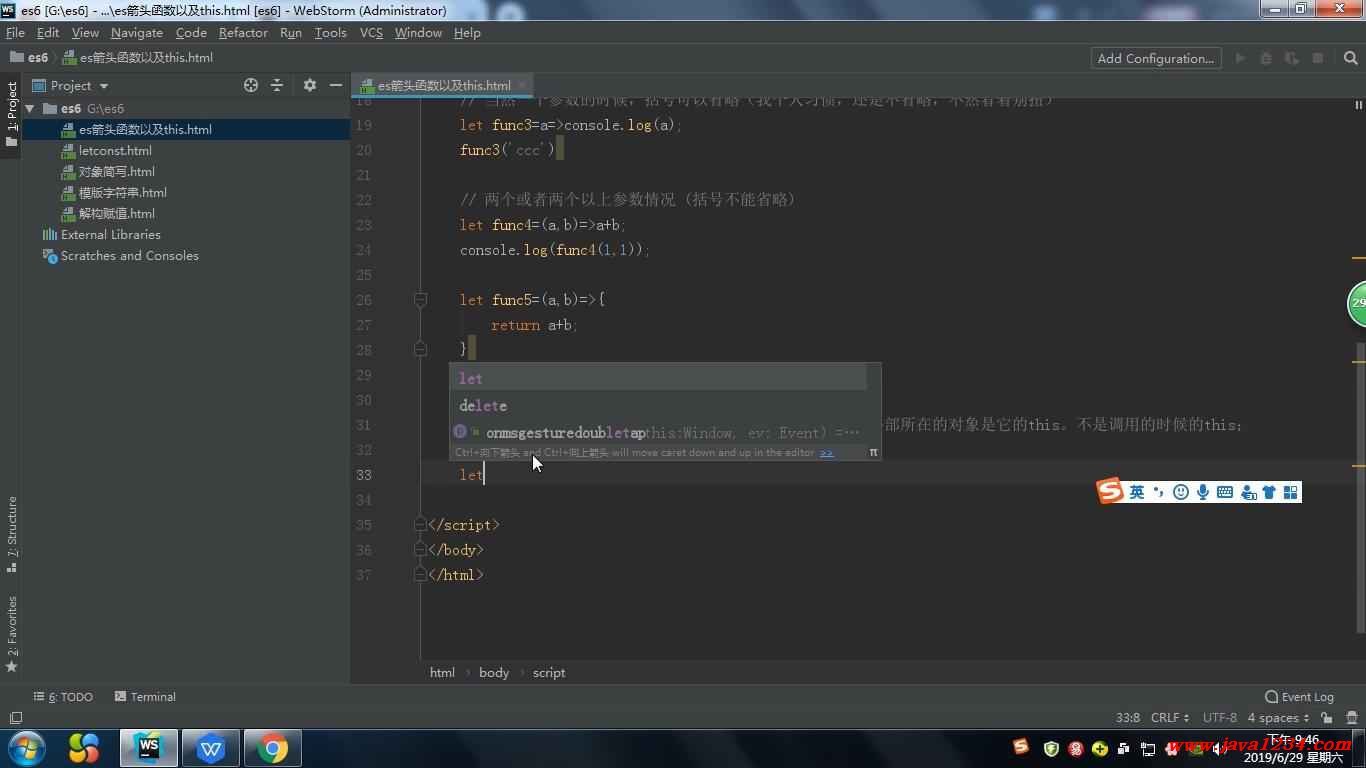Click the pi icon in completion popup
The height and width of the screenshot is (768, 1366).
click(873, 452)
